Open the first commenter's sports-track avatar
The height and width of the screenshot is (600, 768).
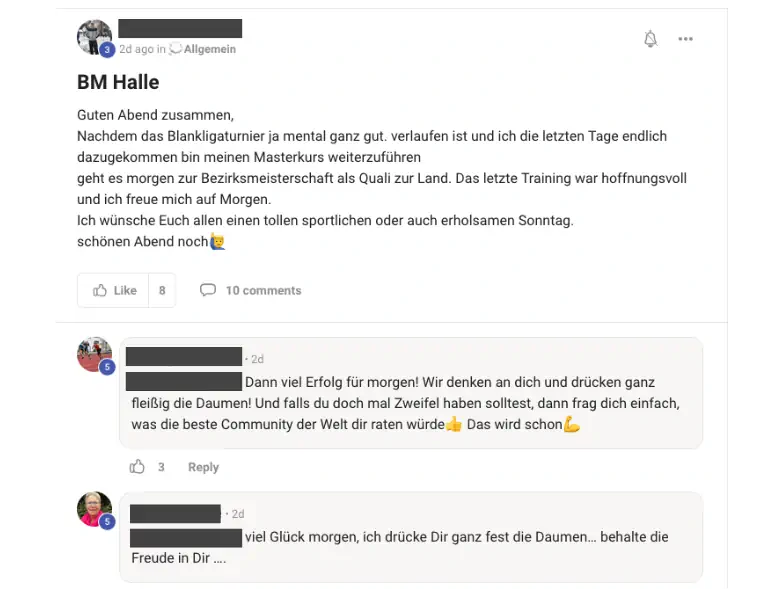coord(95,354)
